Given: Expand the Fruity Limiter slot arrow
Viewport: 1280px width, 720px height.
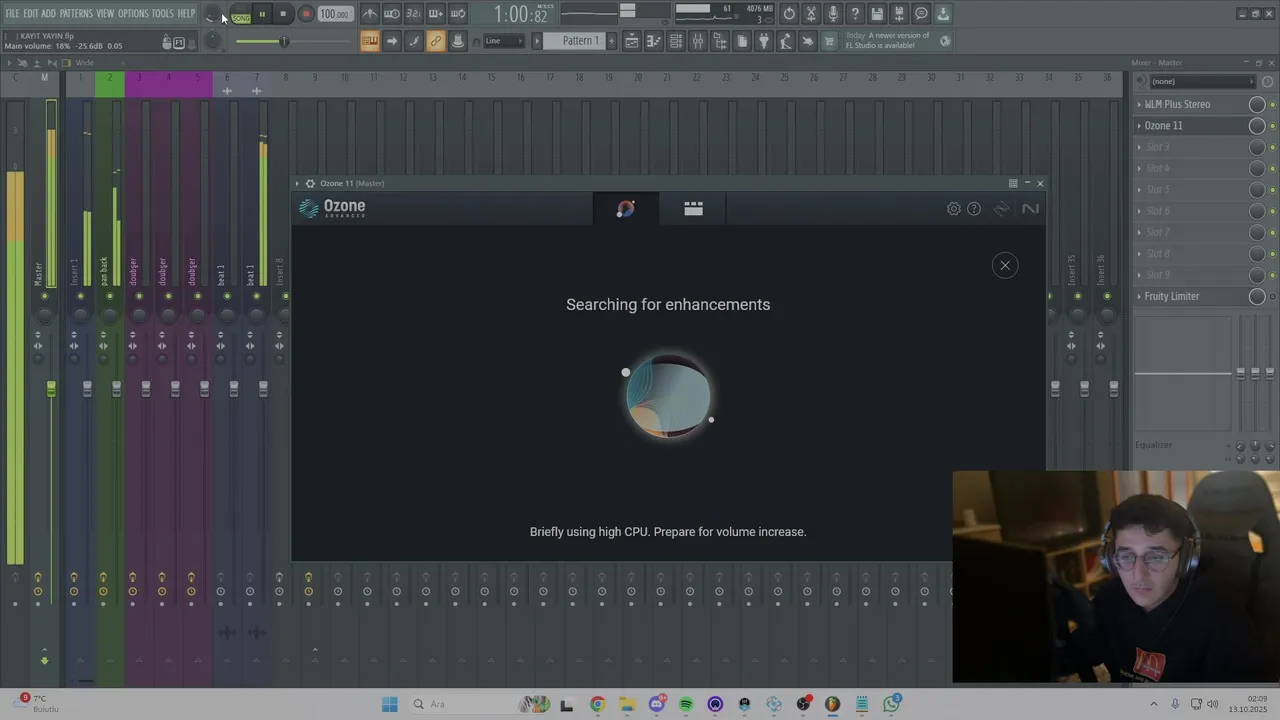Looking at the screenshot, I should [1139, 296].
